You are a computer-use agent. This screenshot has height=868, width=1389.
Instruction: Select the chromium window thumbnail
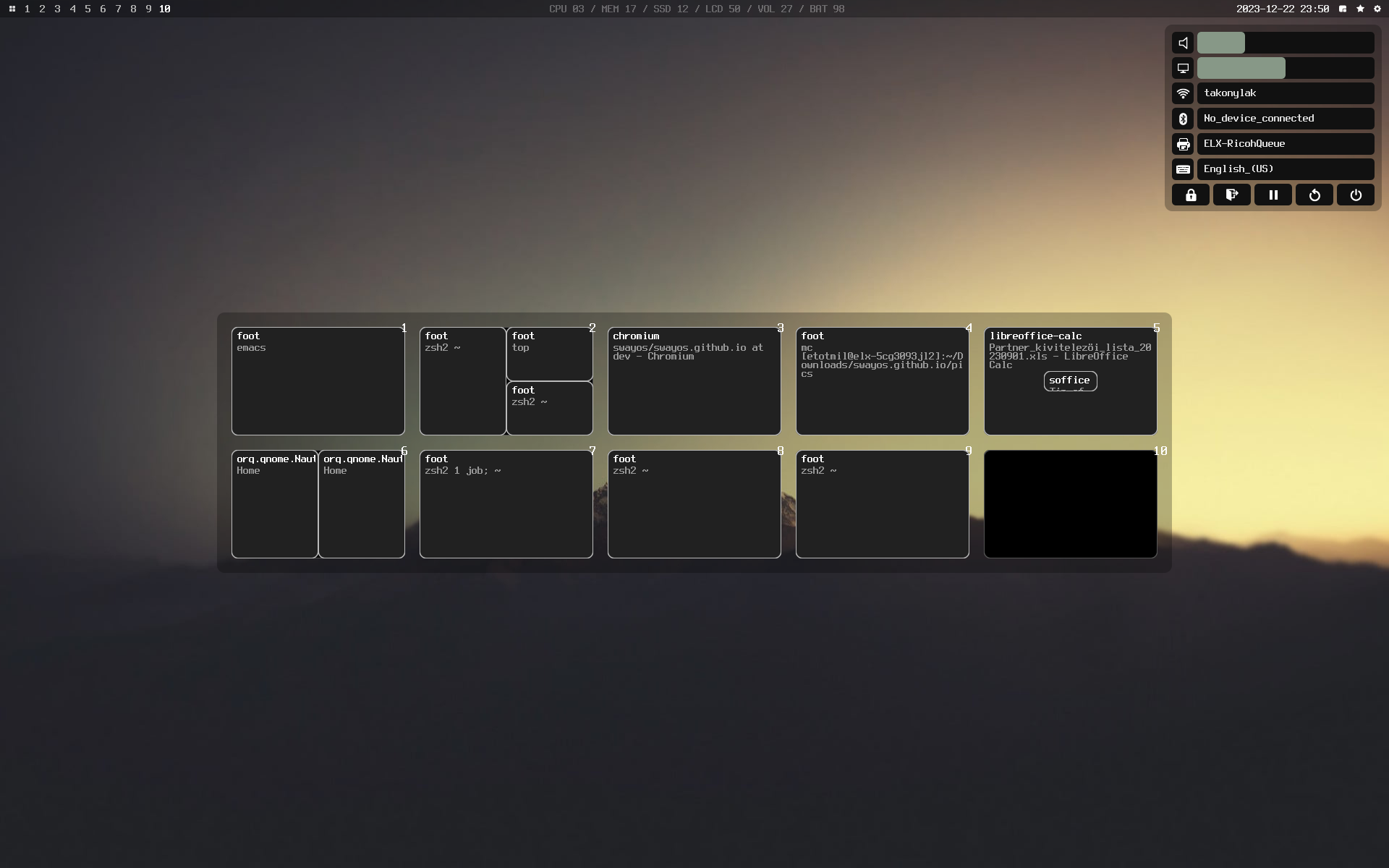tap(694, 381)
